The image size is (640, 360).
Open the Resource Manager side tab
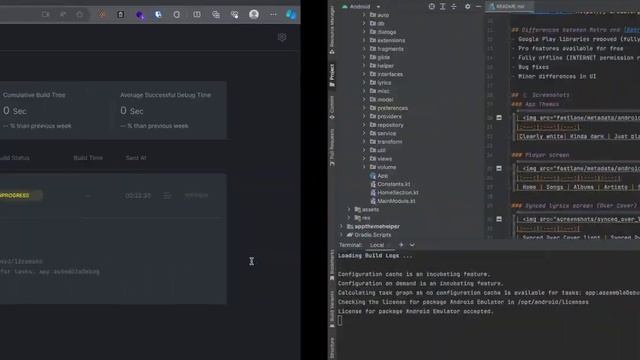coord(332,29)
